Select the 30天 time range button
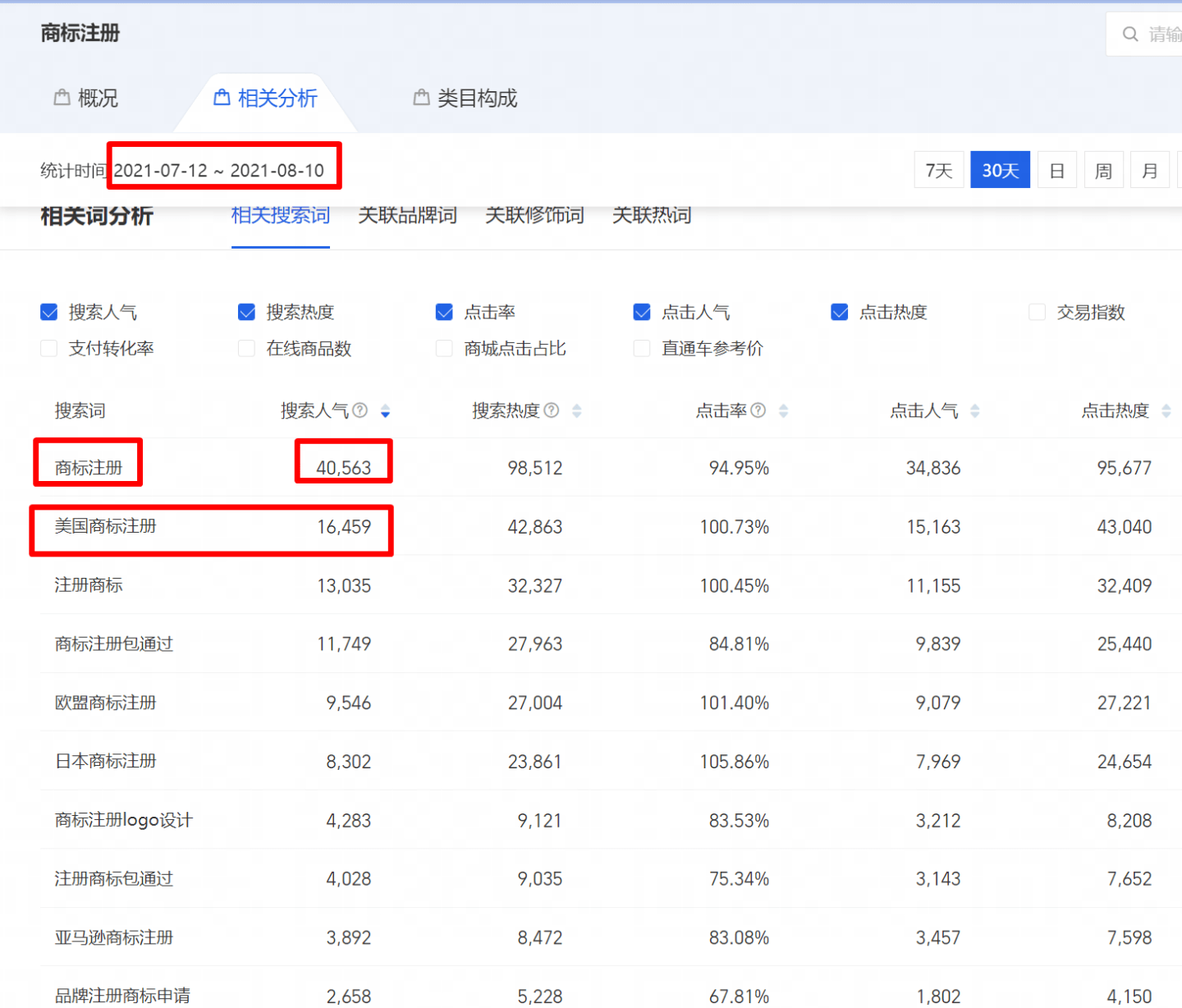 (1000, 171)
